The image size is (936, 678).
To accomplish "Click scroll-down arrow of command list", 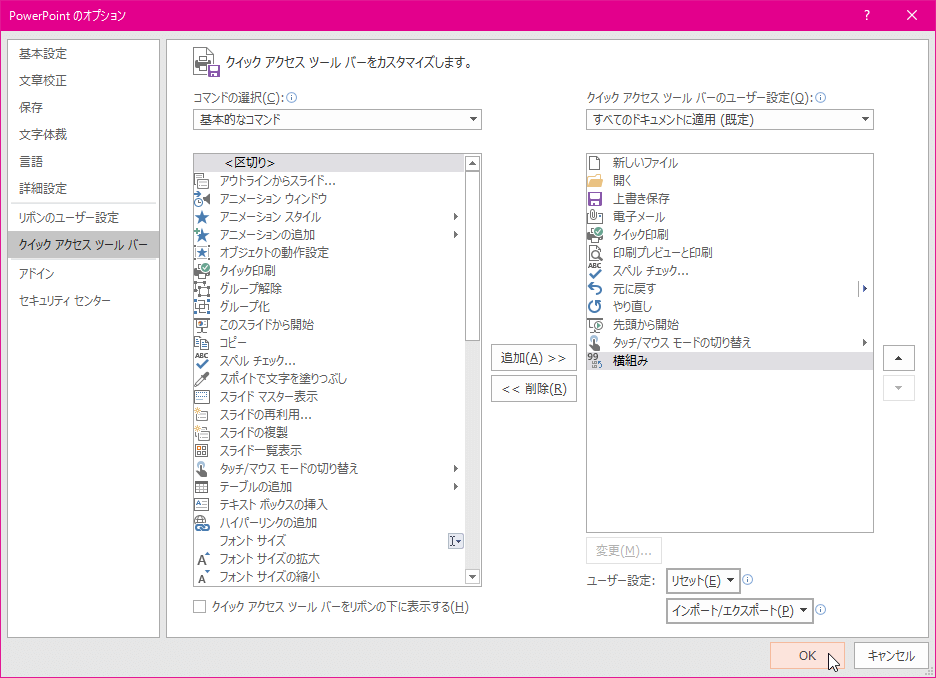I will [473, 577].
